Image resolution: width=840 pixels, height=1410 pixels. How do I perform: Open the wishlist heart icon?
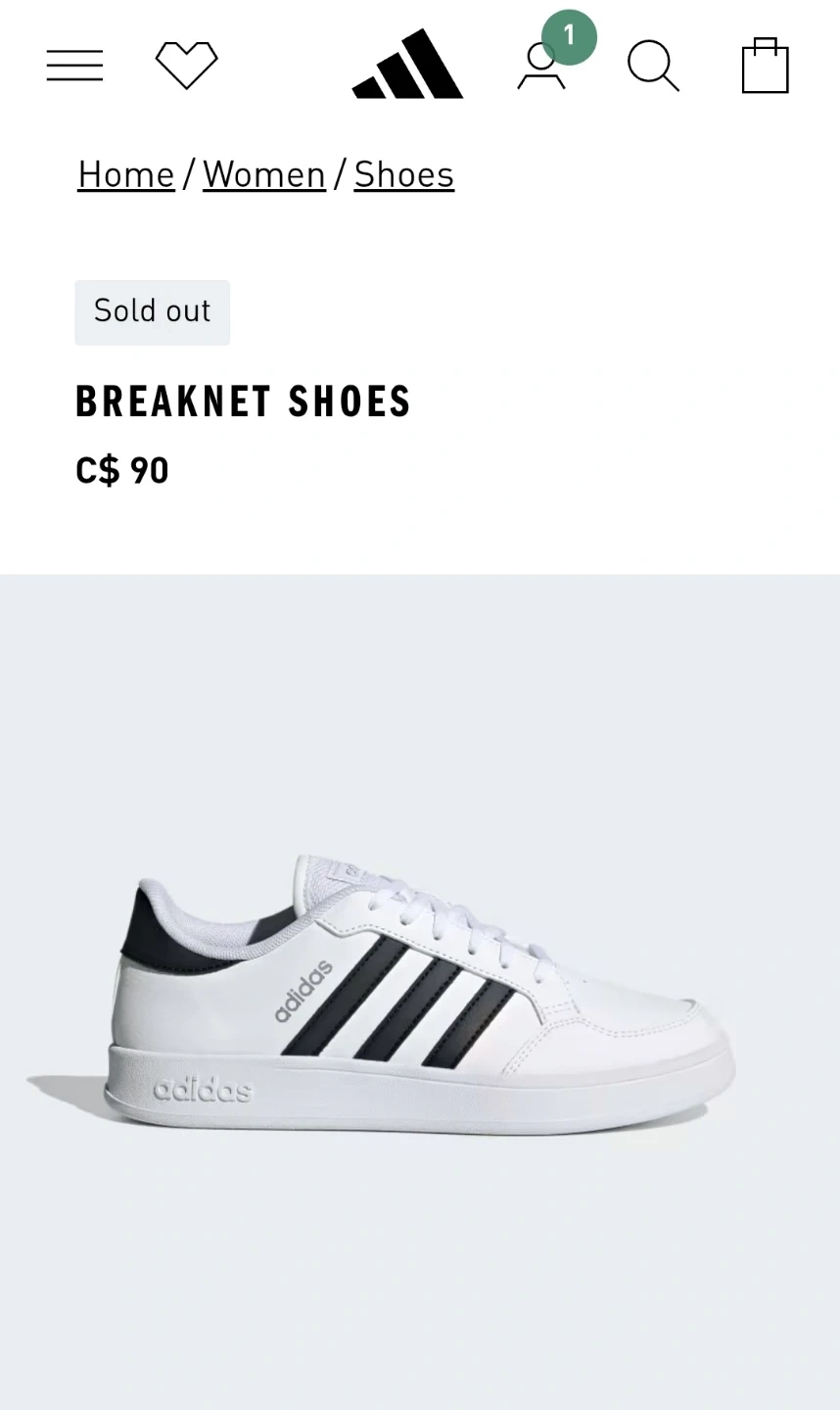tap(186, 66)
